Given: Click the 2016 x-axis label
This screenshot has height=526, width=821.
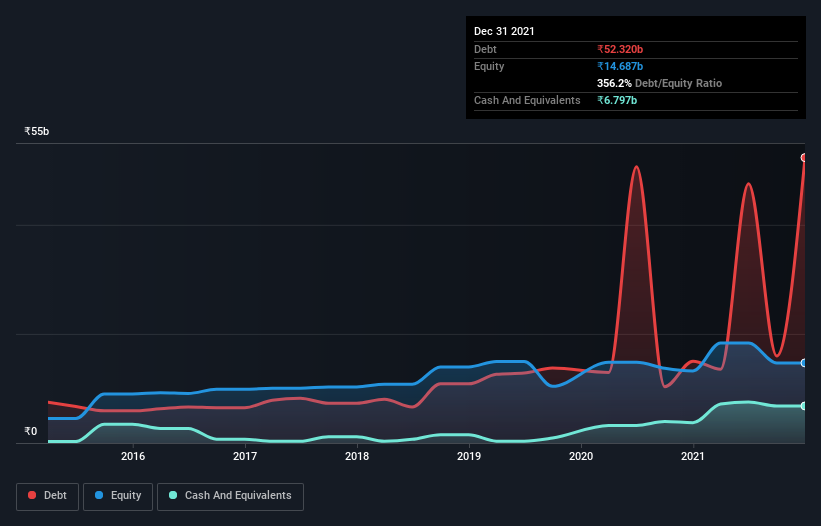Looking at the screenshot, I should pyautogui.click(x=133, y=456).
